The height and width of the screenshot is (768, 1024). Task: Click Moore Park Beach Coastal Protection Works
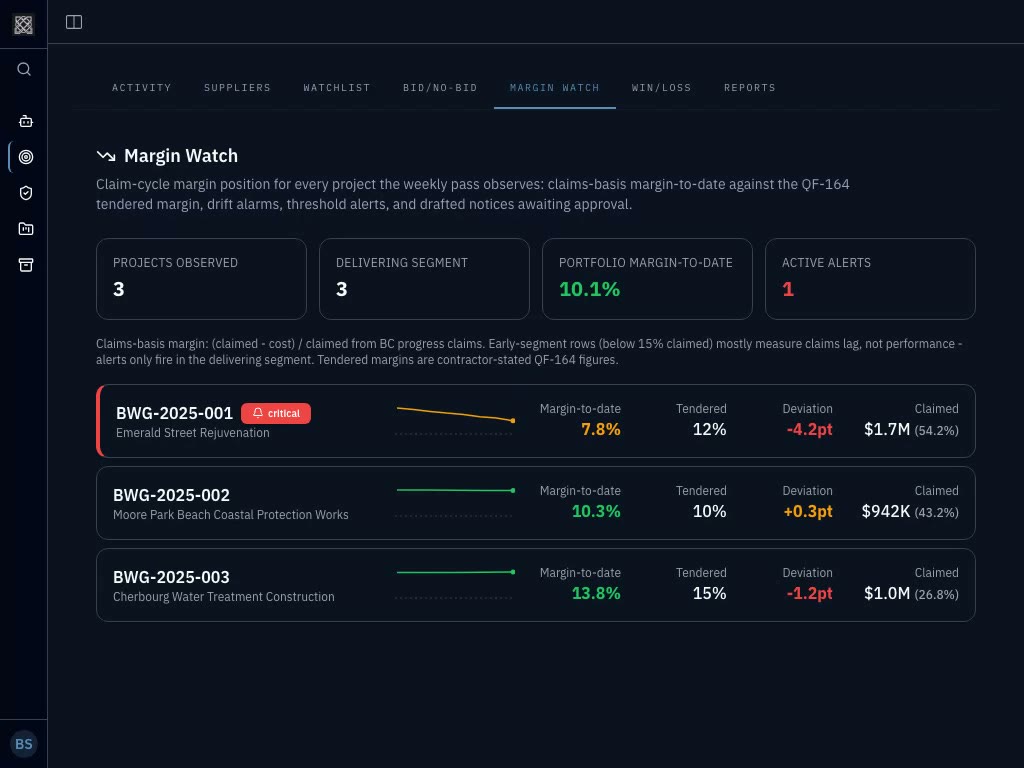pos(231,515)
